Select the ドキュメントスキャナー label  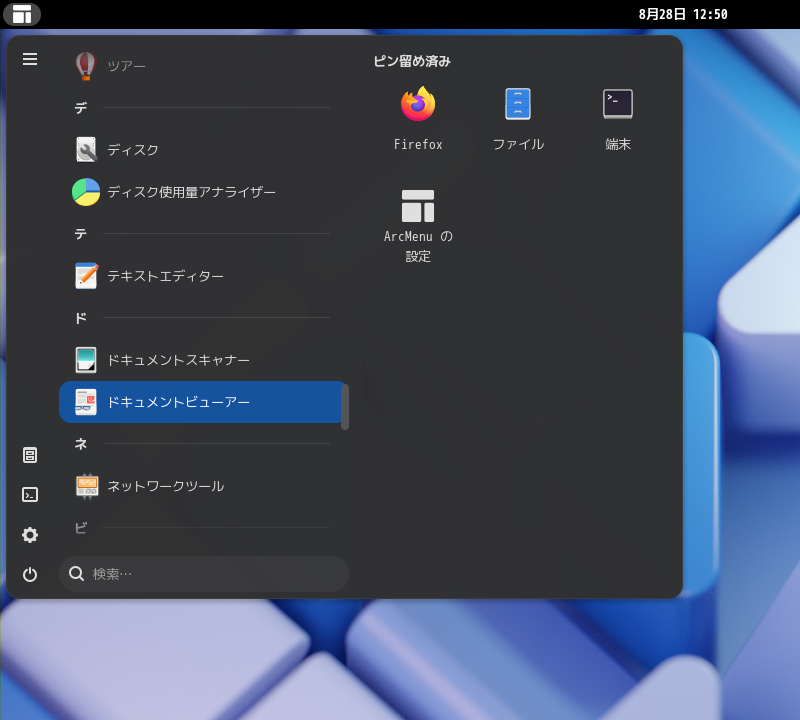click(179, 360)
